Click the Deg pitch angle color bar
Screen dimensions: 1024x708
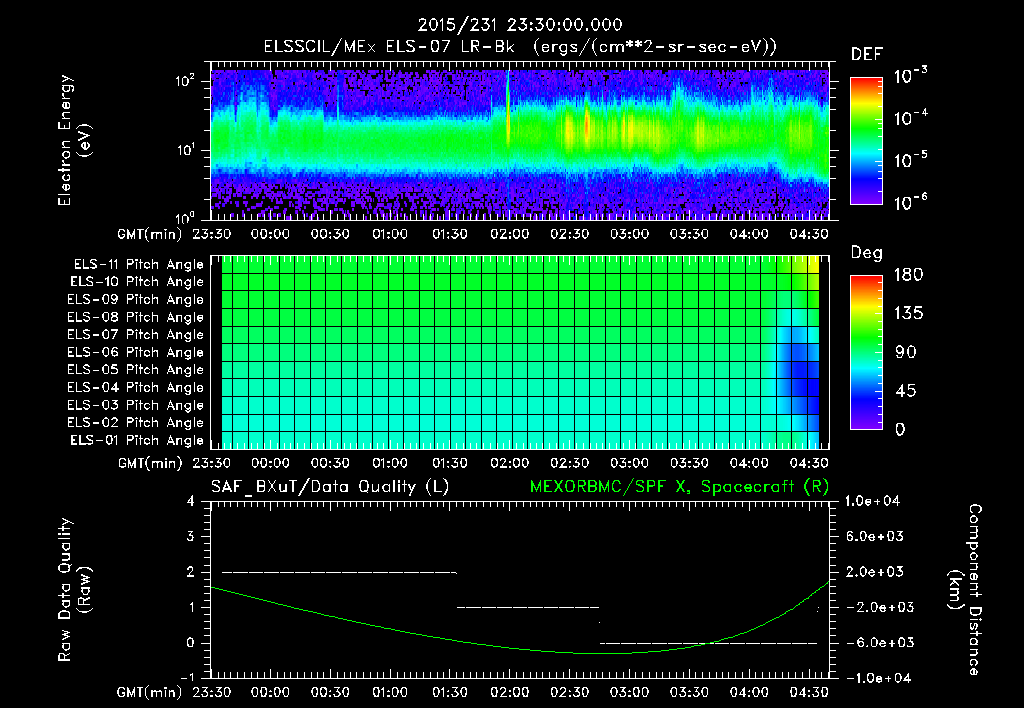coord(866,353)
